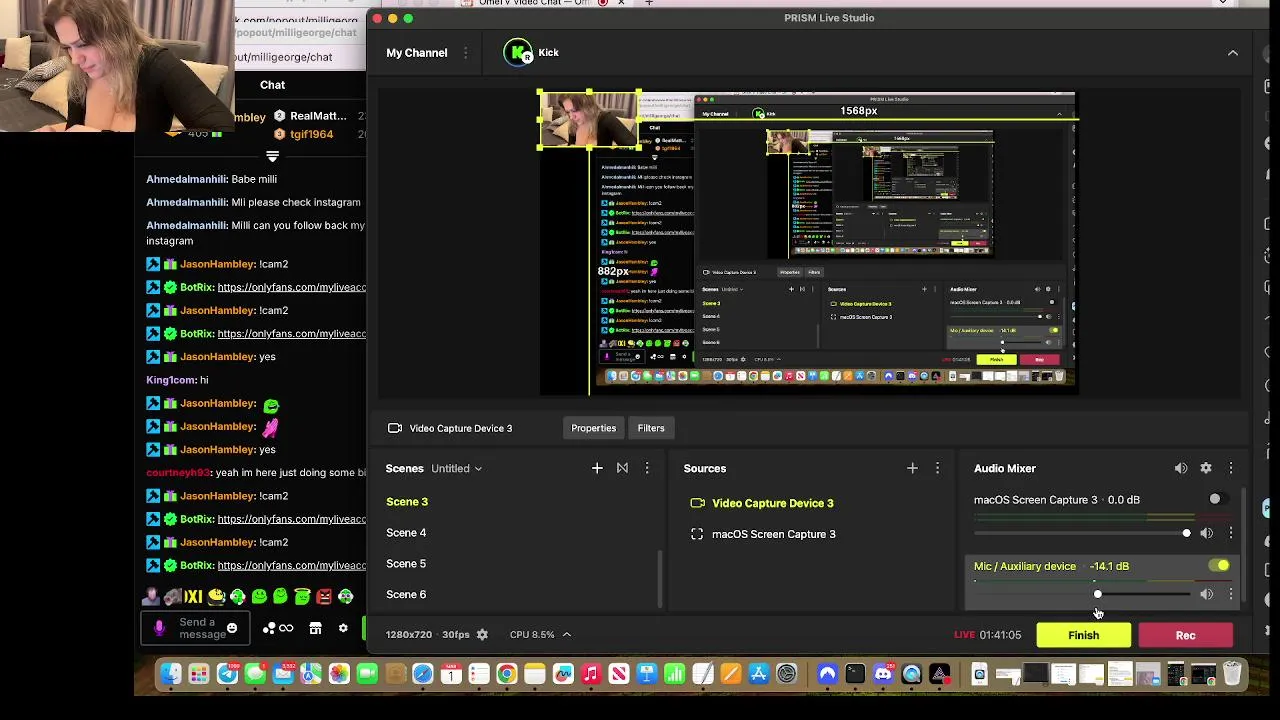Collapse the channel panel with the chevron
Image resolution: width=1280 pixels, height=720 pixels.
[1232, 53]
